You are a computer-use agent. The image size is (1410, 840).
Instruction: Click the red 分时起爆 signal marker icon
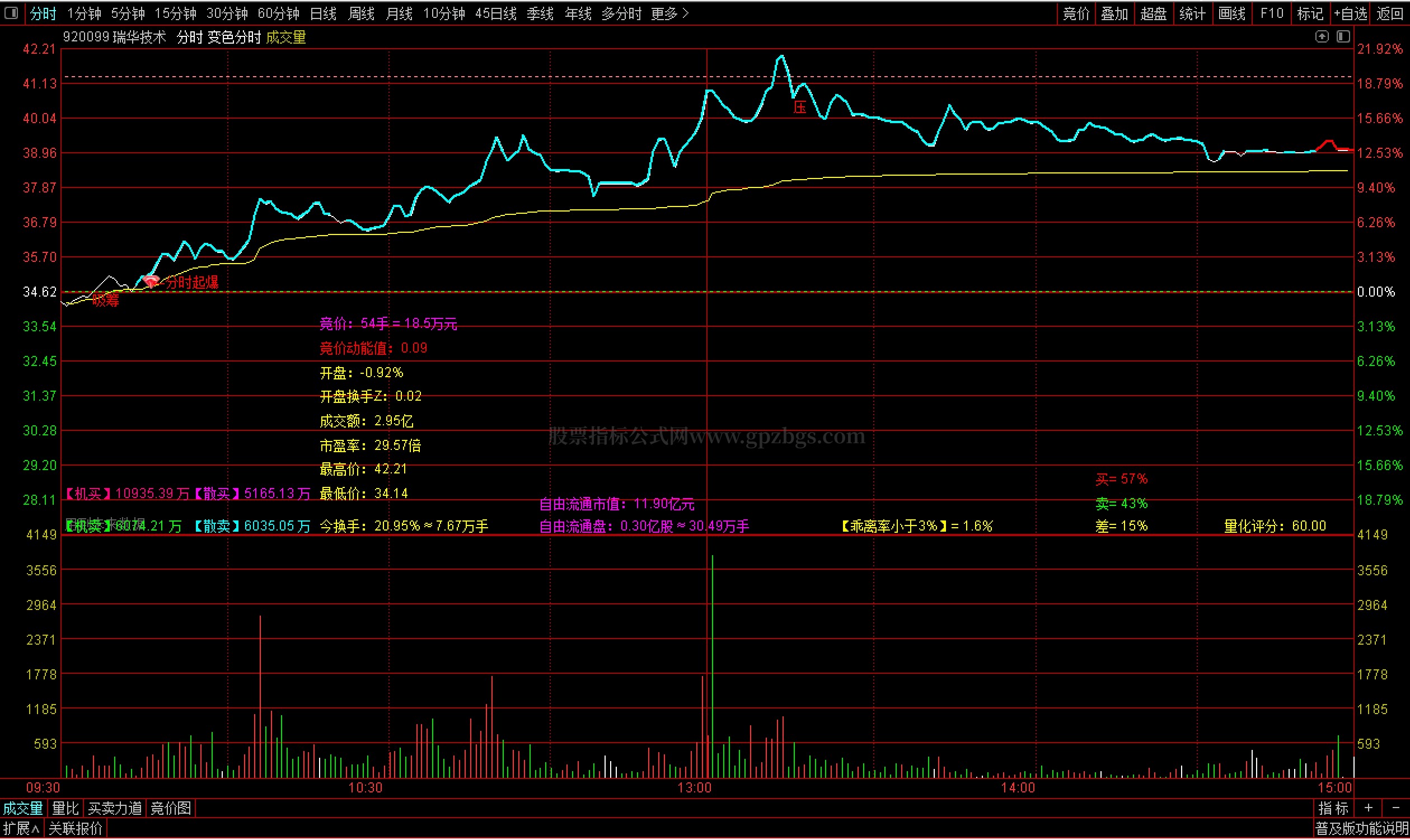point(151,280)
